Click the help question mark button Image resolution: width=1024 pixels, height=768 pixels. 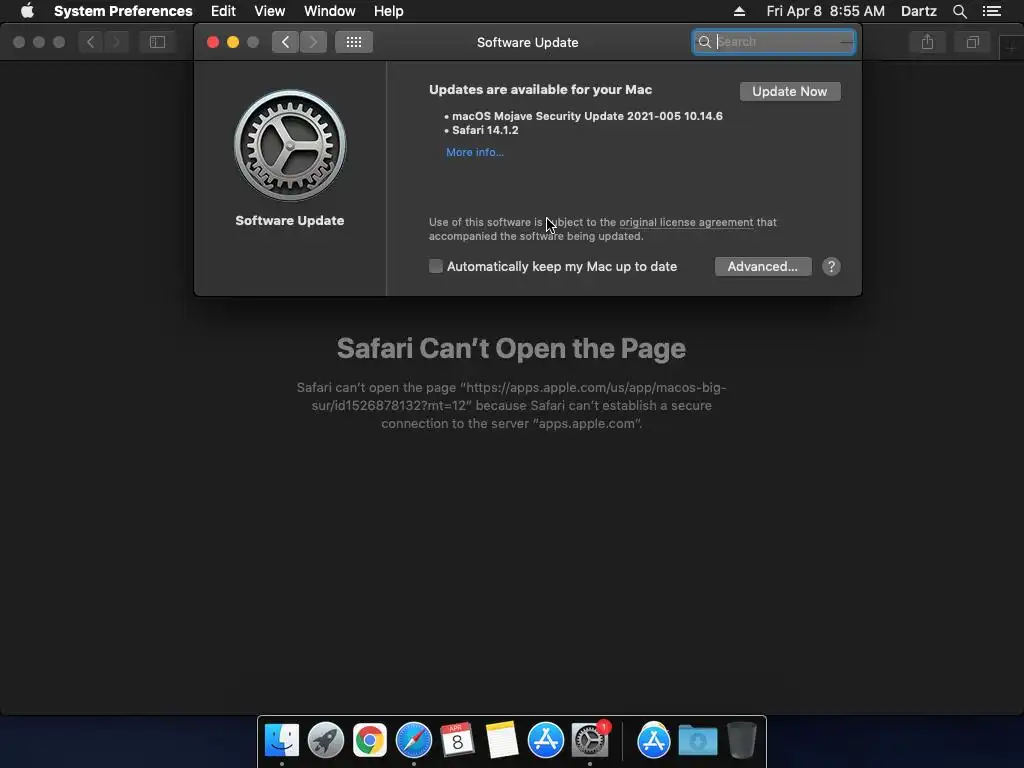click(x=831, y=266)
